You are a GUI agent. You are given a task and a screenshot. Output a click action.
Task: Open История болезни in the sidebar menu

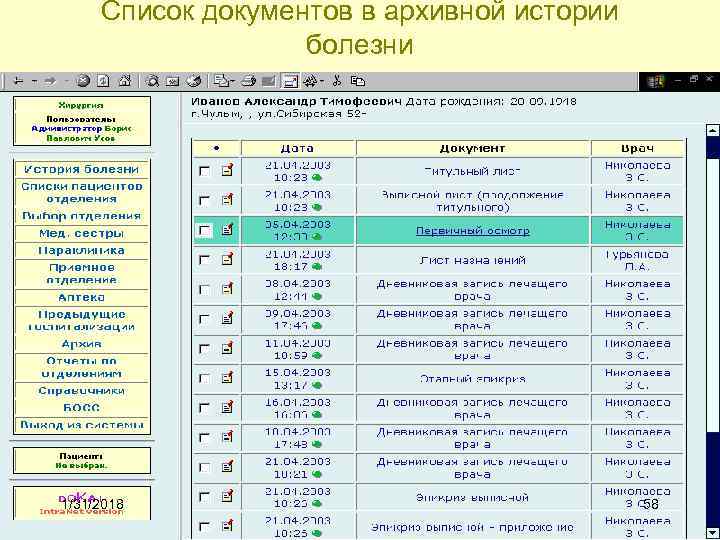(81, 169)
